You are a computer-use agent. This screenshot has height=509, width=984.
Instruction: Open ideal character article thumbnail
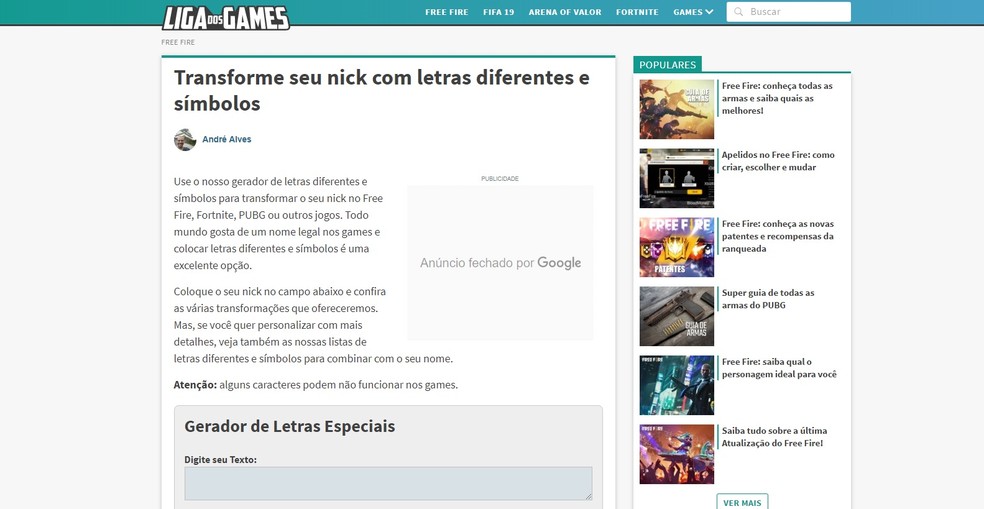pos(676,385)
